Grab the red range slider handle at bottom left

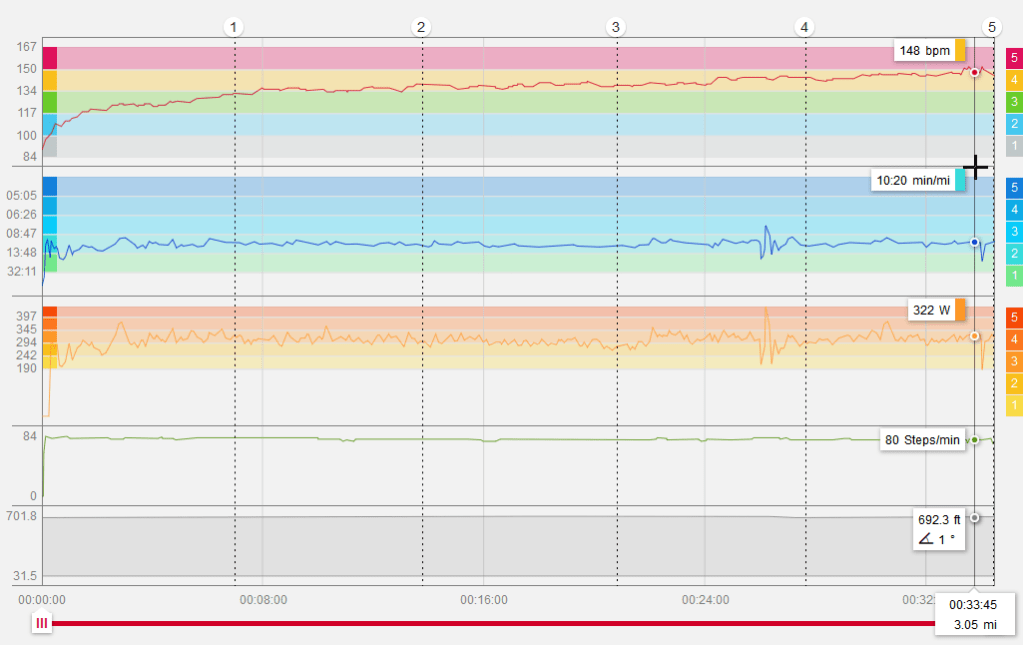42,623
